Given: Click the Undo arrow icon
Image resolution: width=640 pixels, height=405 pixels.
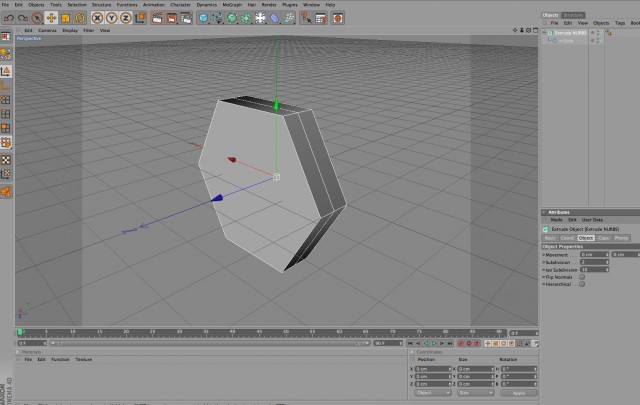Looking at the screenshot, I should click(x=9, y=18).
